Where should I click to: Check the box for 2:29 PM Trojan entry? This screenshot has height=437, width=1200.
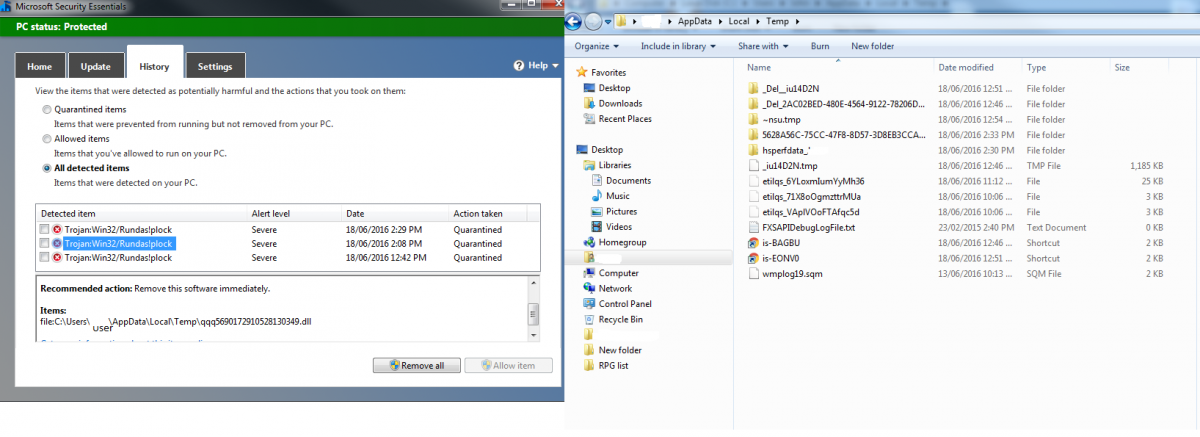click(x=44, y=230)
